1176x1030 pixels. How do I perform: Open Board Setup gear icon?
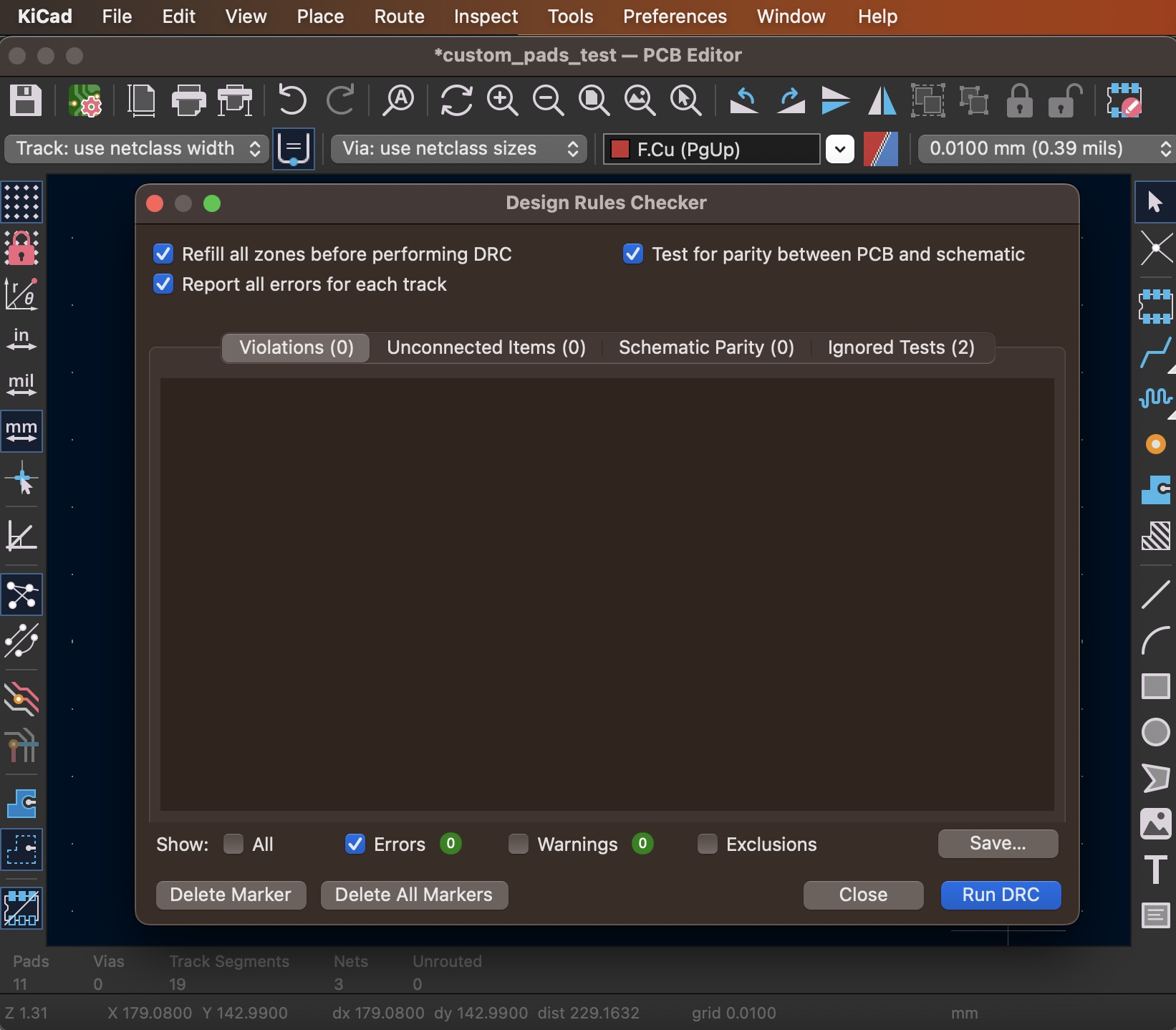pos(85,100)
